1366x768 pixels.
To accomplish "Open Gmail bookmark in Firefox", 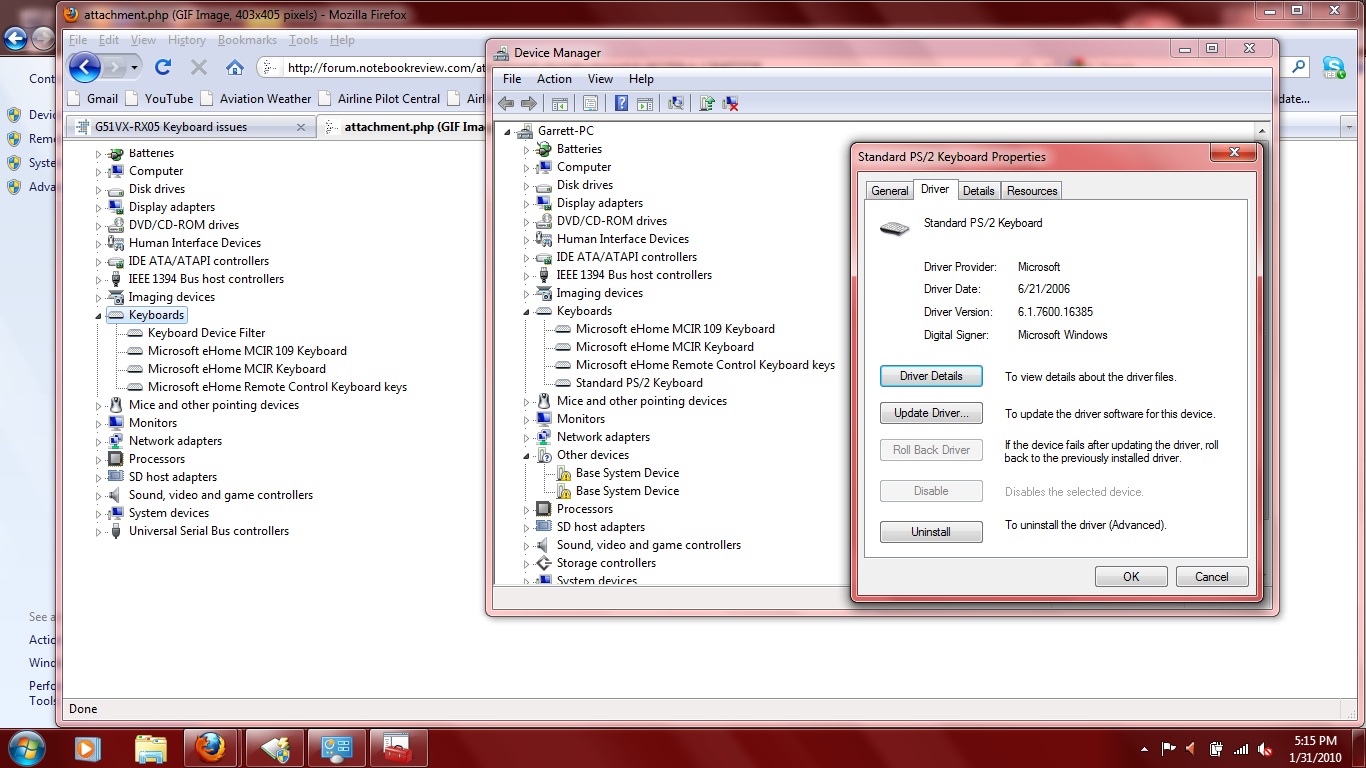I will tap(94, 98).
